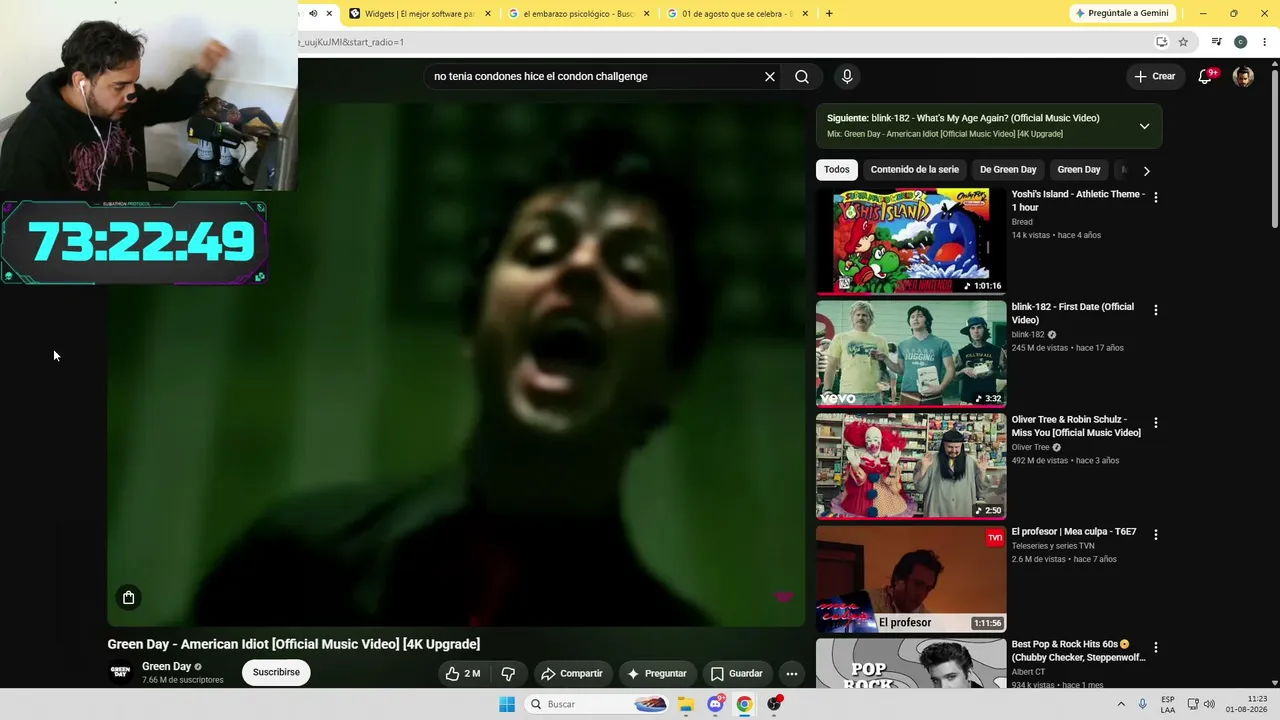The width and height of the screenshot is (1280, 720).
Task: Open 'blink-182 - First Date' video title
Action: [x=1072, y=314]
